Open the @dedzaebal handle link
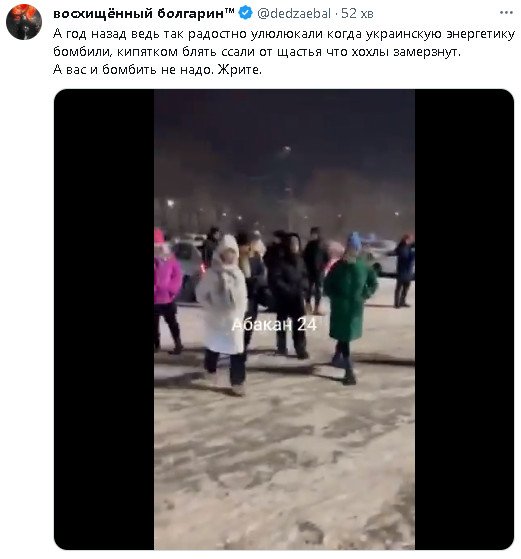Screen dimensions: 521x559 [294, 14]
